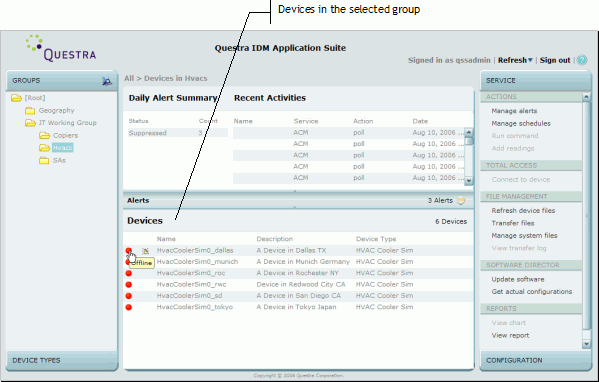
Task: Select device HvacCoolerSim0_munich
Action: 198,262
